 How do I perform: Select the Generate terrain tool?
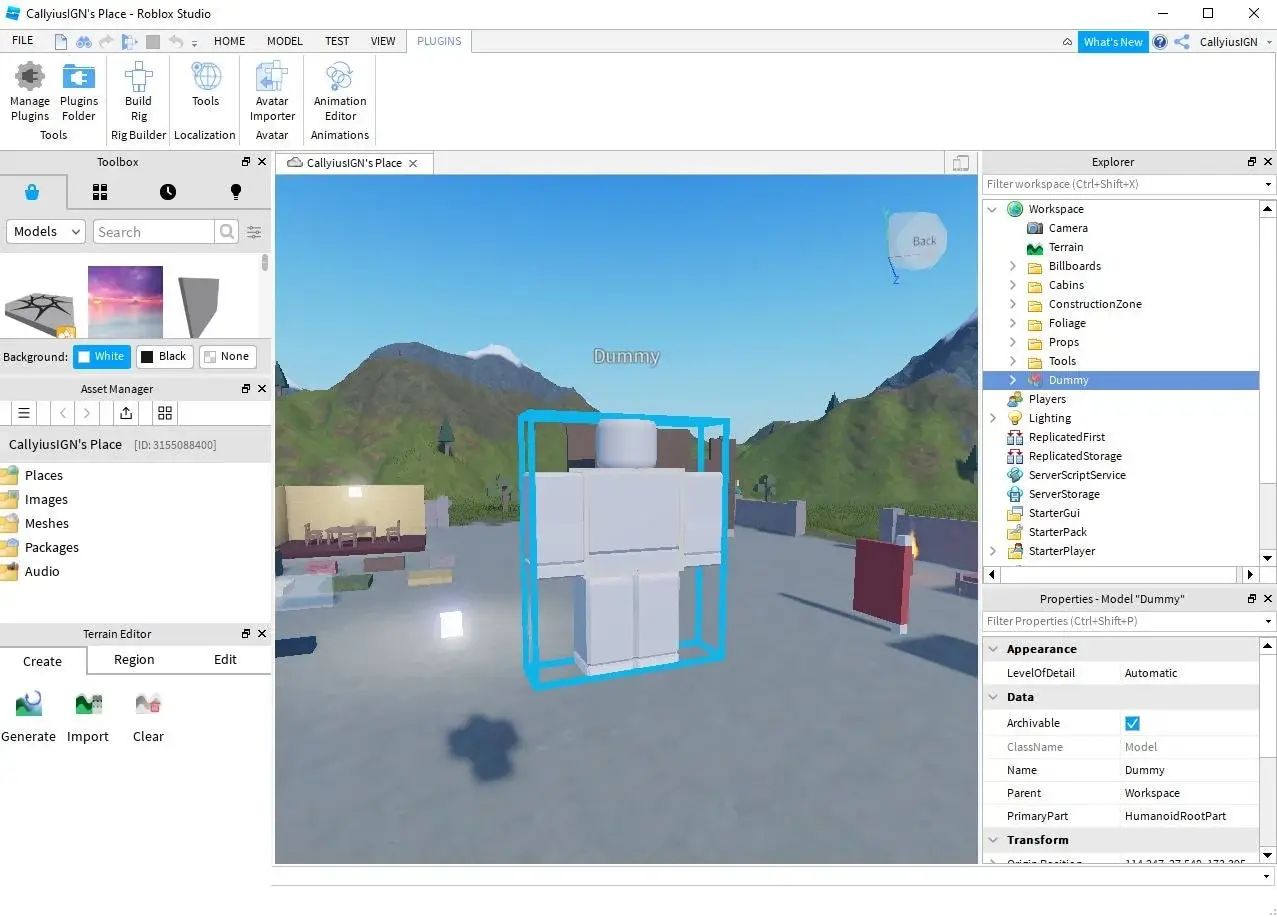[29, 717]
